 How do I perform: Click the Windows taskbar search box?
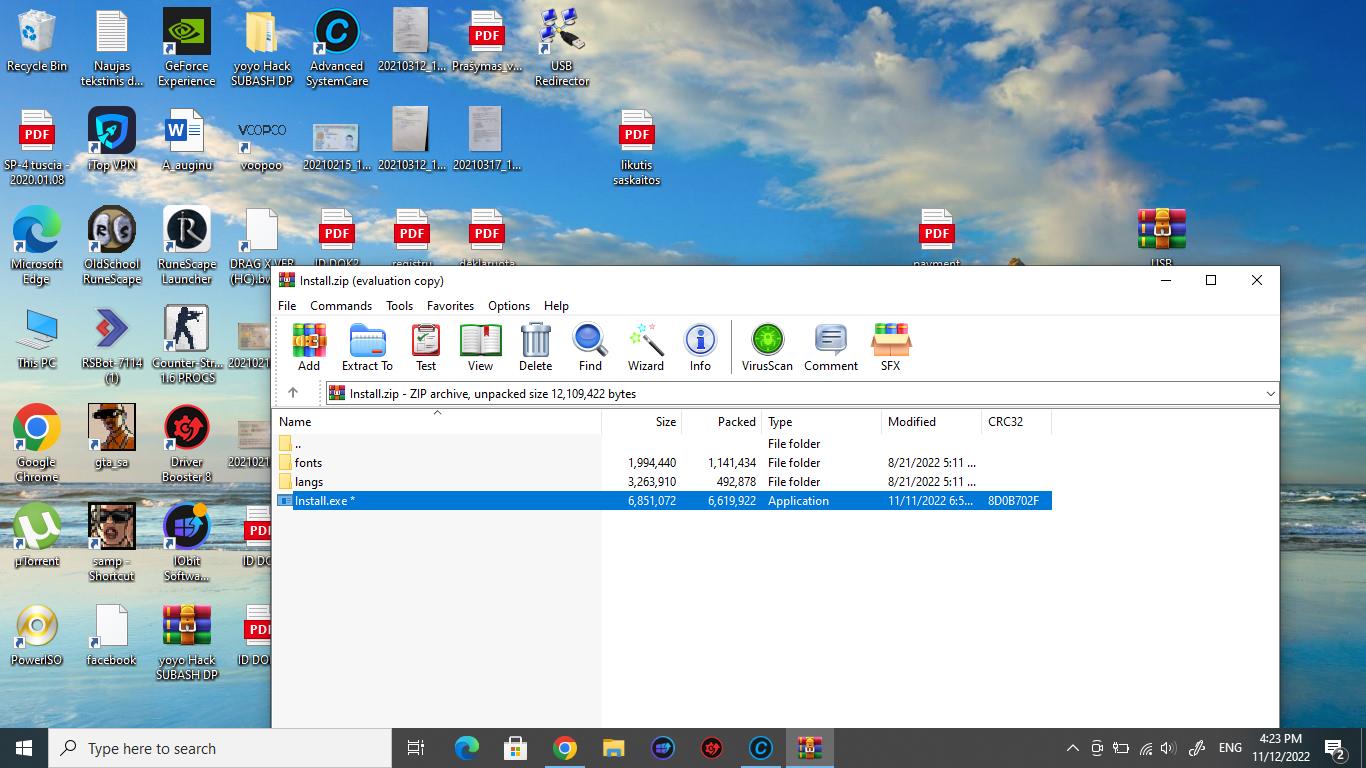click(220, 748)
